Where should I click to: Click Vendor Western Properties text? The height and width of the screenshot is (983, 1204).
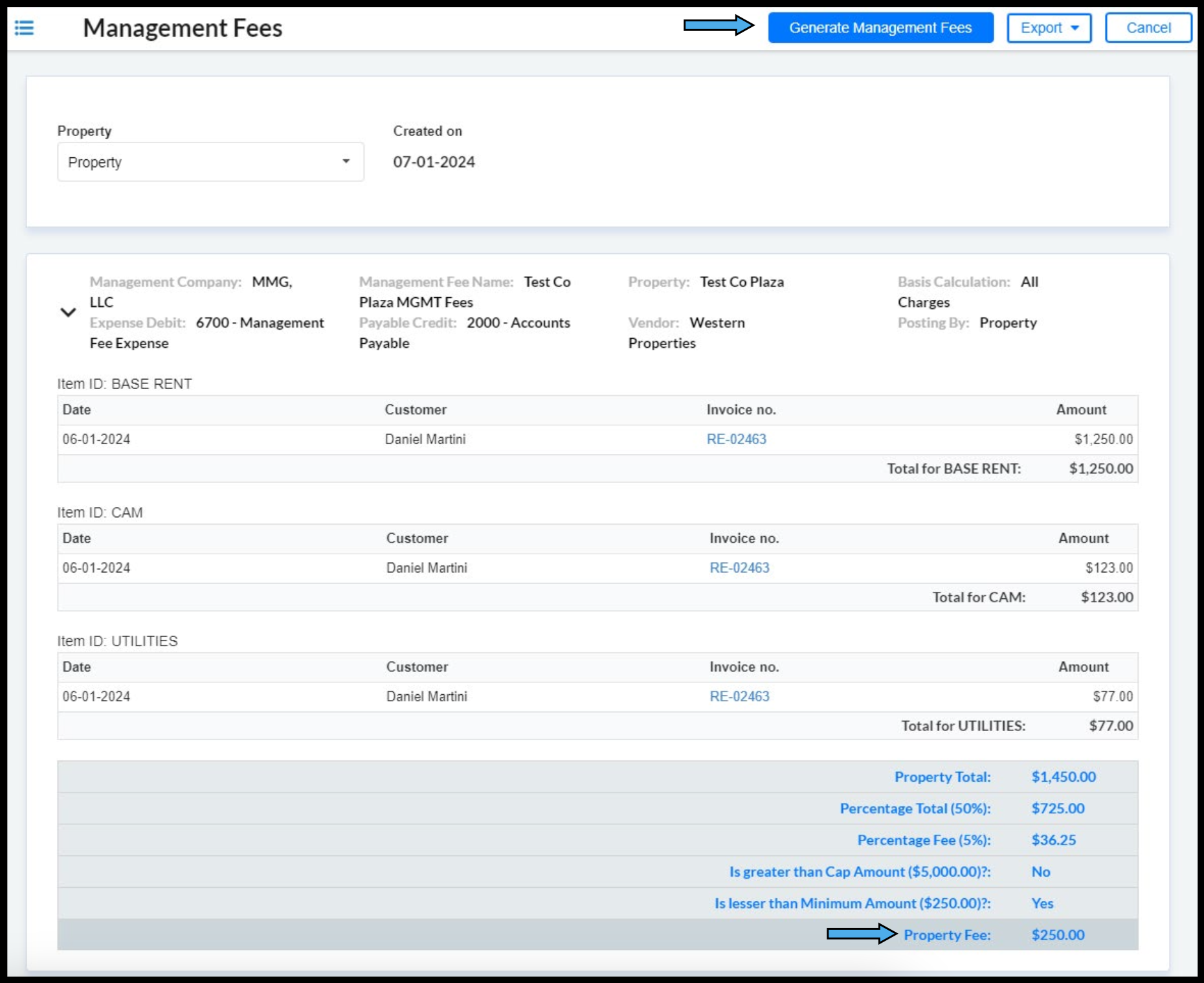(687, 333)
